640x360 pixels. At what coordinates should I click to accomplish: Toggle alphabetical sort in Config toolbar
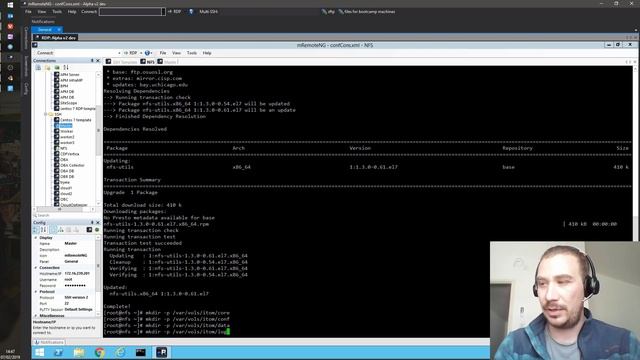43,230
